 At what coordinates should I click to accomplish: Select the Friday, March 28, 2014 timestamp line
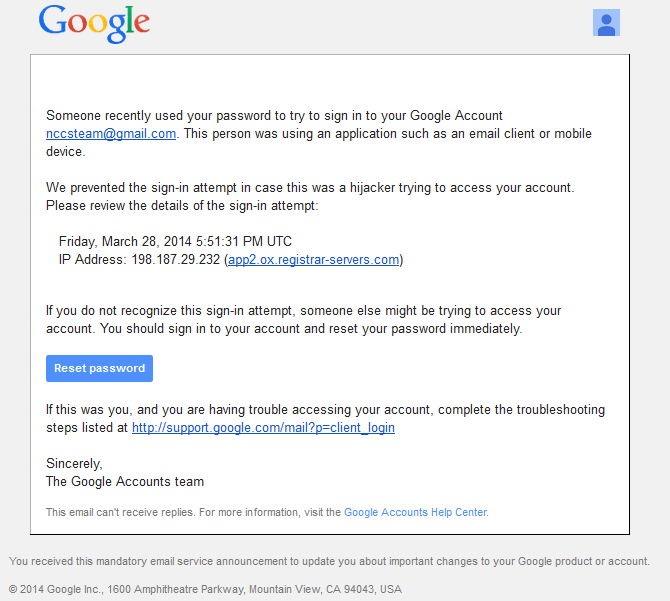click(x=175, y=241)
